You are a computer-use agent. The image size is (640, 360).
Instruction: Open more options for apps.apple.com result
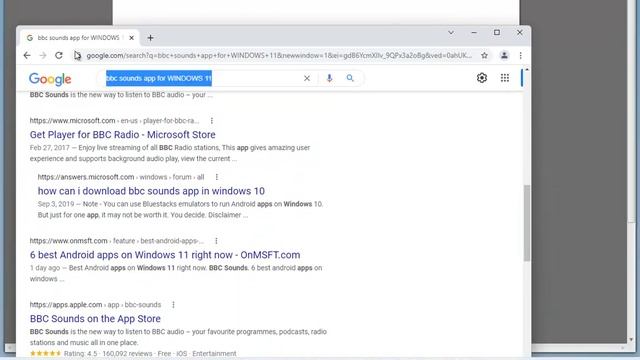tap(173, 305)
